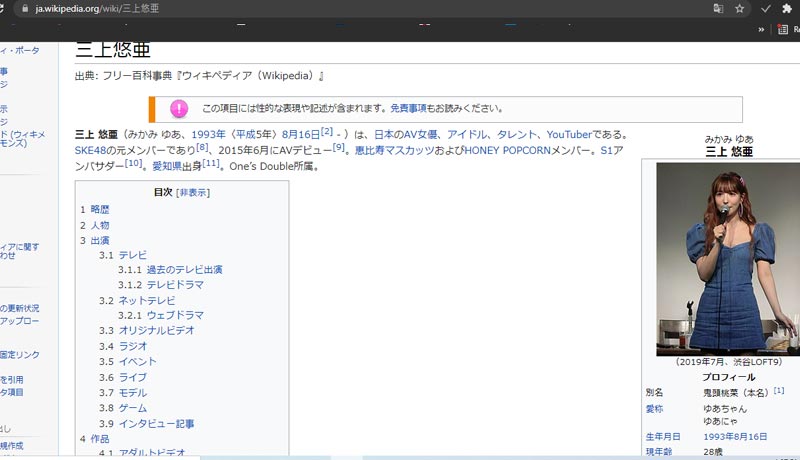Click the page title 三上悠亜
Viewport: 800px width, 460px height.
click(113, 50)
